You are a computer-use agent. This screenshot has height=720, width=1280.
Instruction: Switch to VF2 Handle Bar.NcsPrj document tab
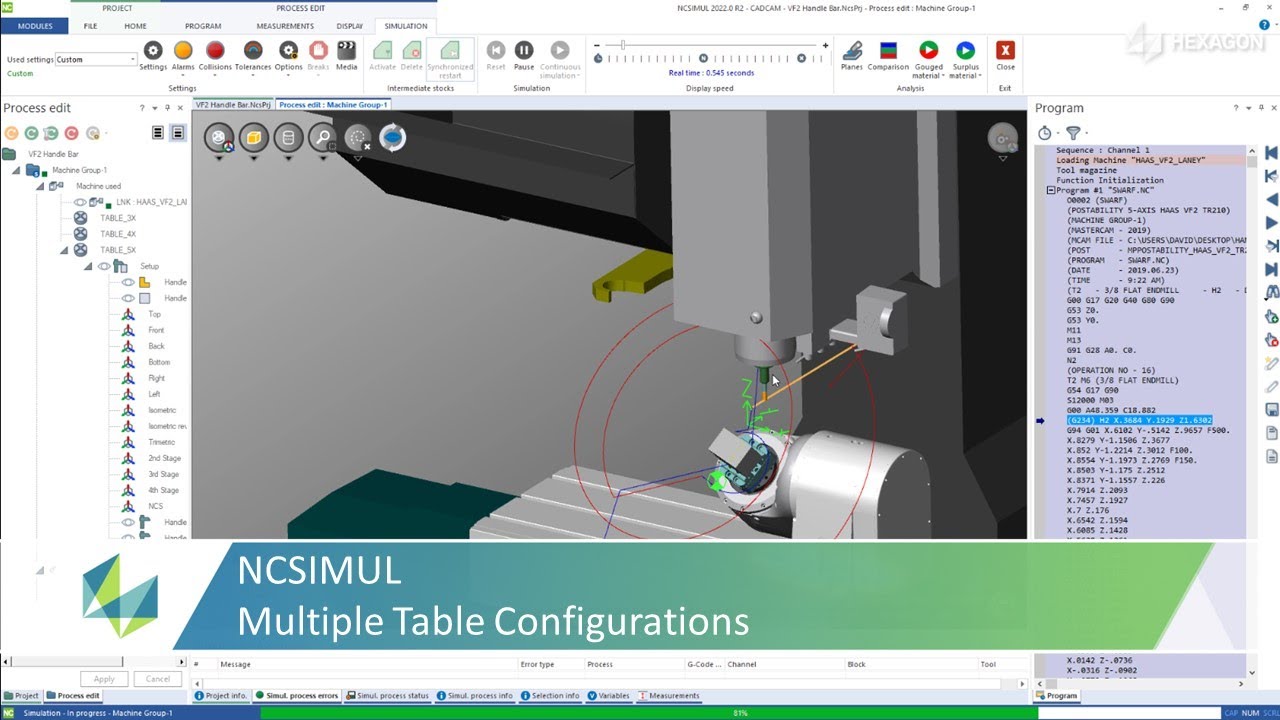click(232, 105)
